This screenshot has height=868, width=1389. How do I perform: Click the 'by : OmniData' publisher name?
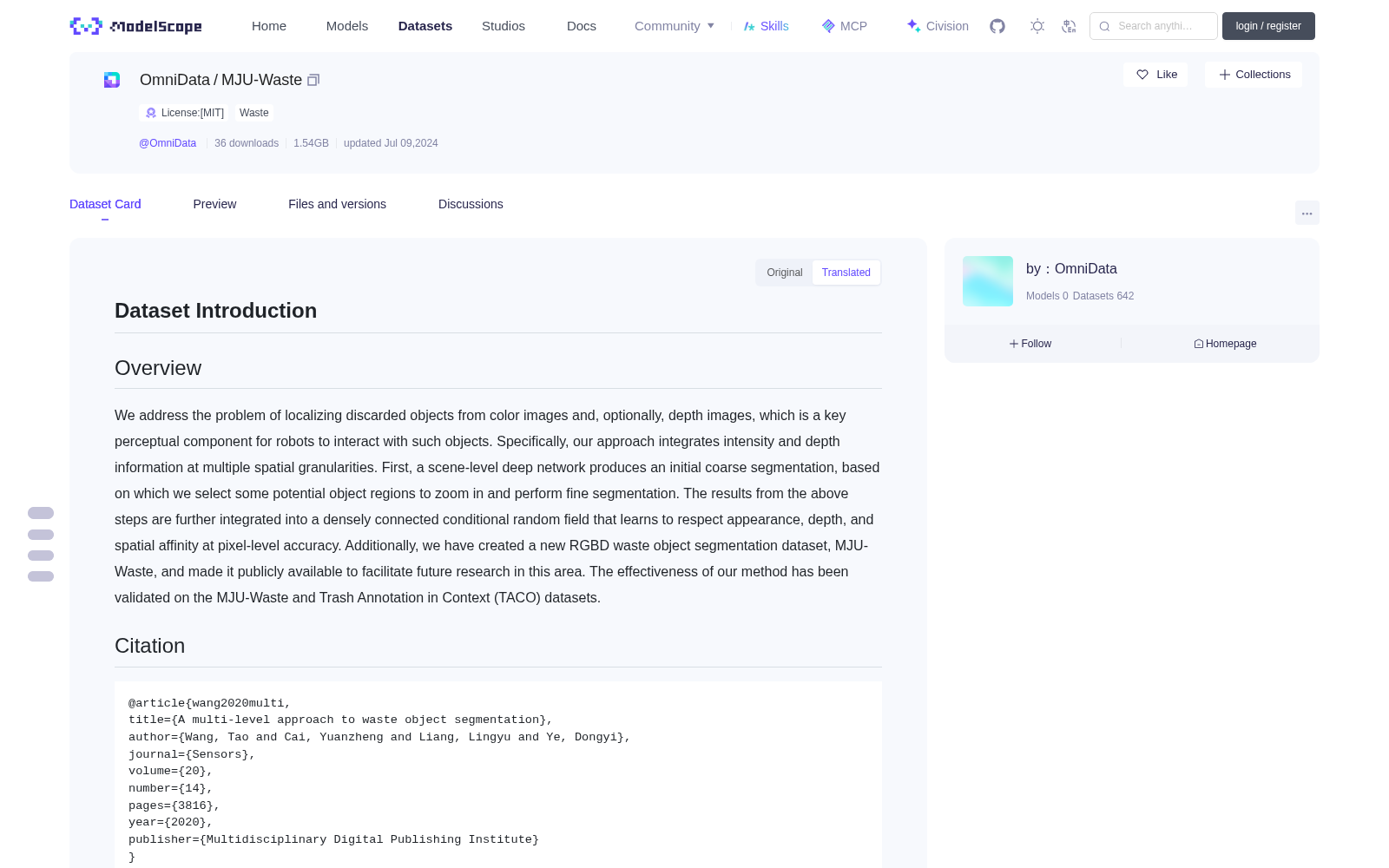click(1071, 269)
